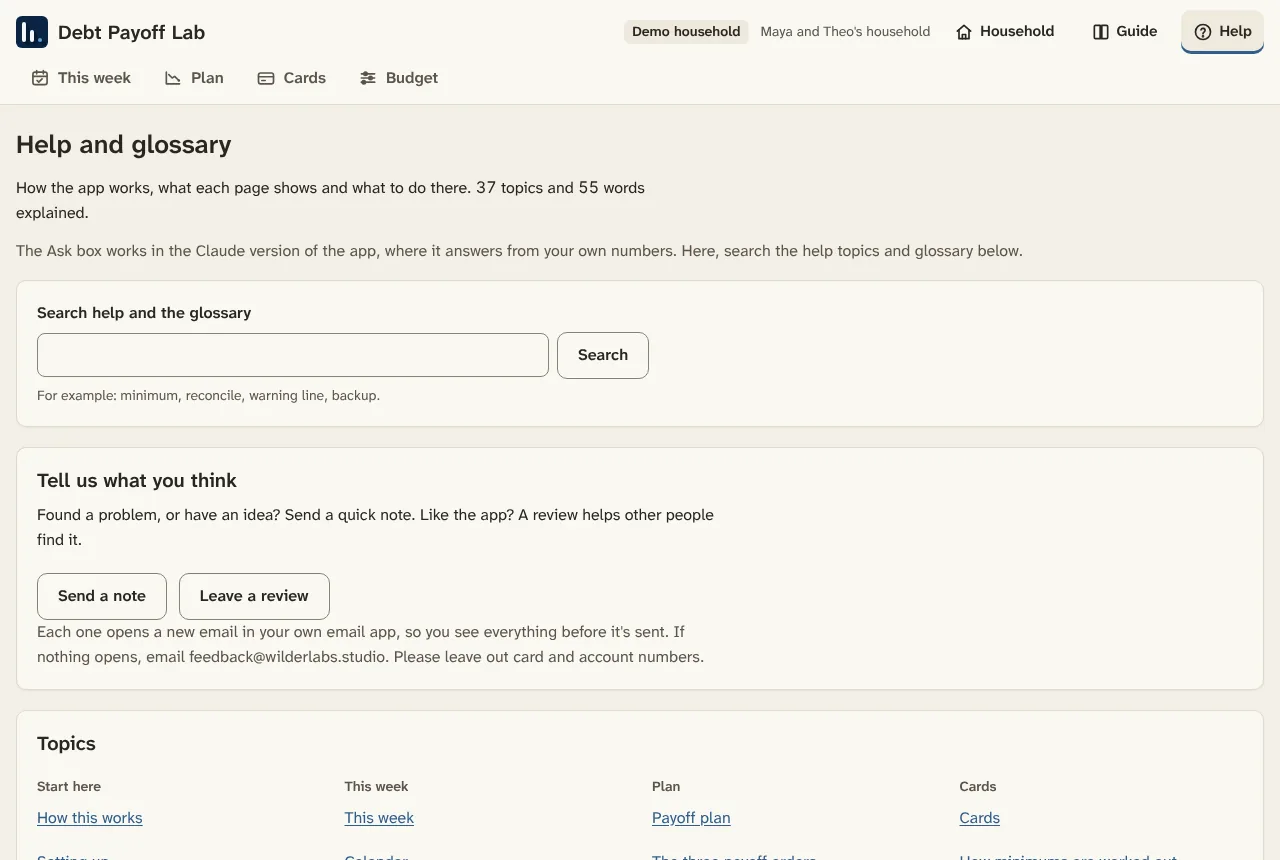Screen dimensions: 1280x860
Task: Open the Household menu item
Action: point(1005,32)
